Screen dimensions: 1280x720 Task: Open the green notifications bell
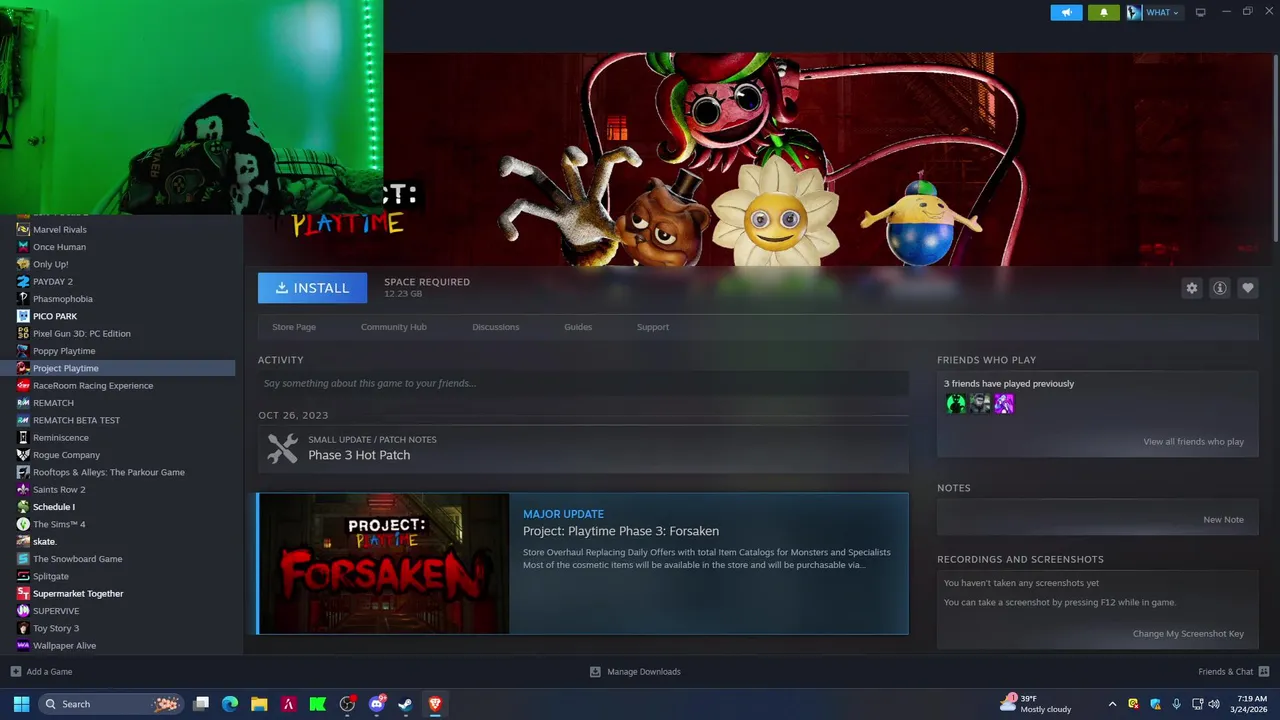(1104, 12)
